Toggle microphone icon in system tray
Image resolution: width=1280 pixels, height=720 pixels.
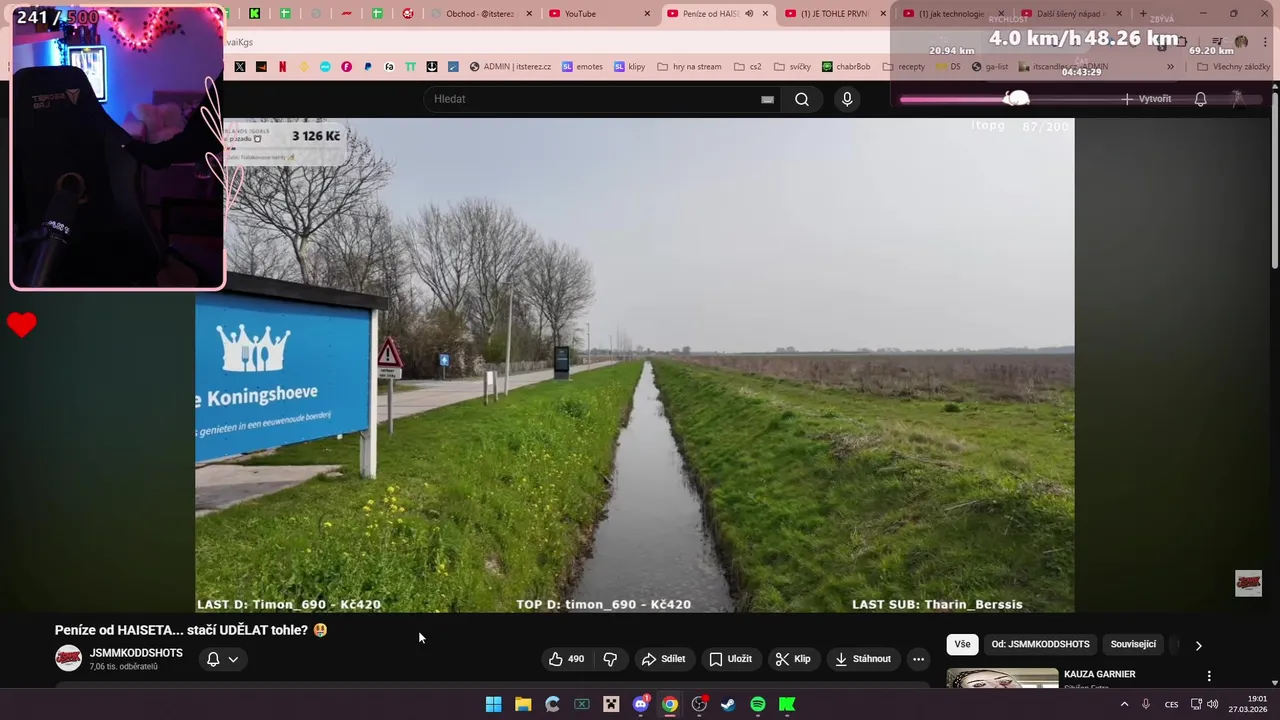tap(1146, 704)
